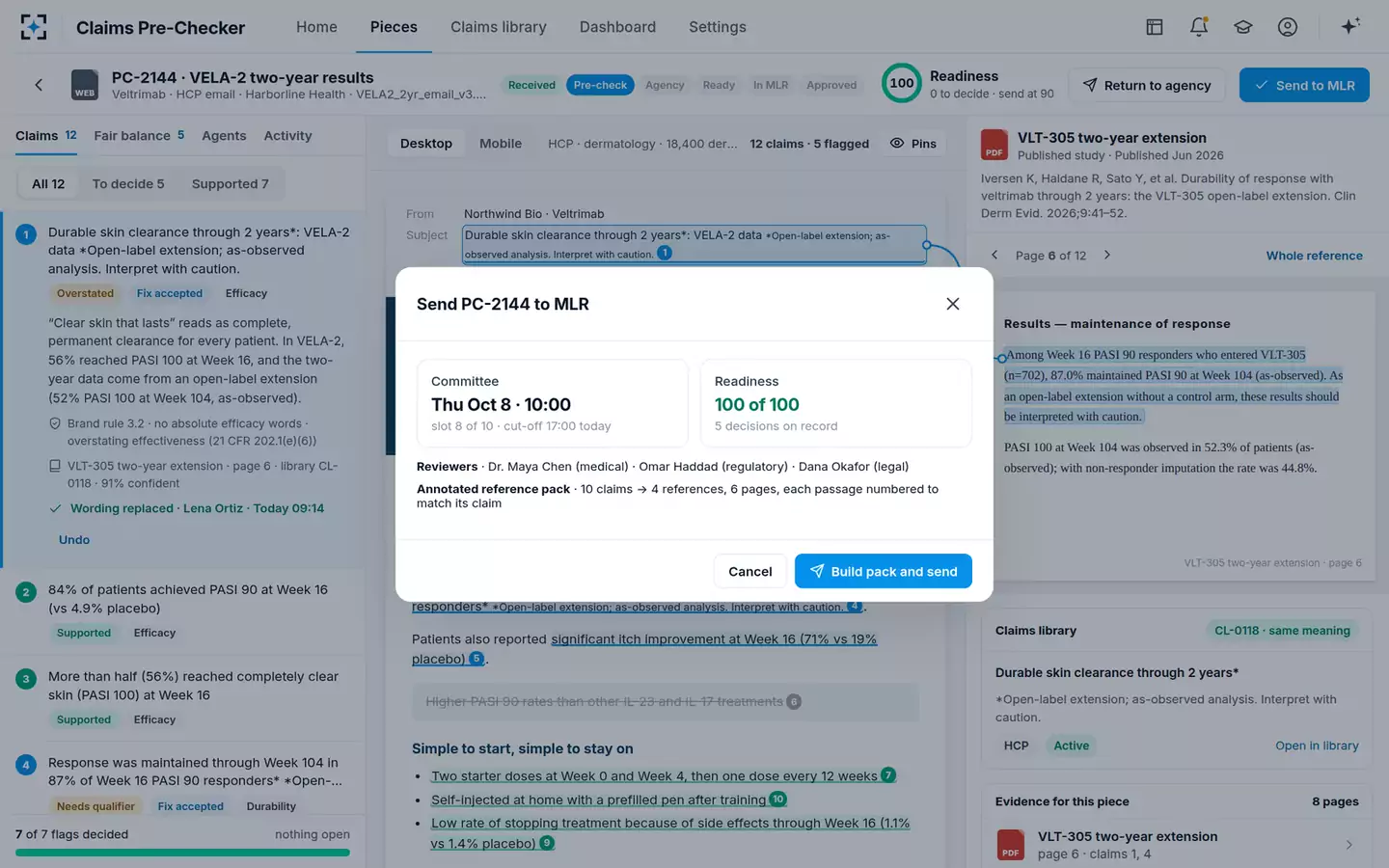Expand VLT-305 evidence row chevron
Viewport: 1389px width, 868px height.
point(1348,845)
